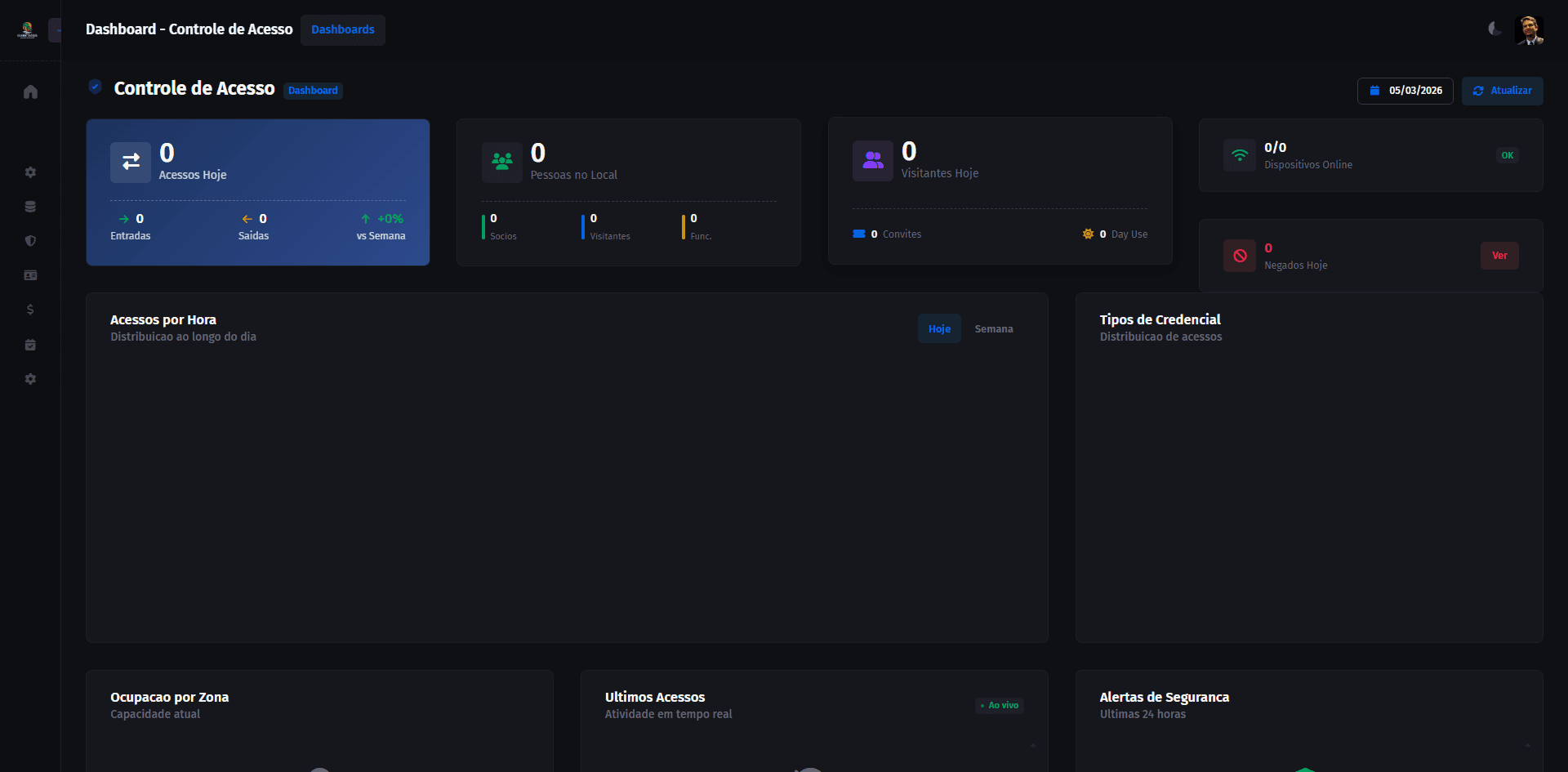The width and height of the screenshot is (1568, 772).
Task: Click the Dashboard badge beside title
Action: coord(313,91)
